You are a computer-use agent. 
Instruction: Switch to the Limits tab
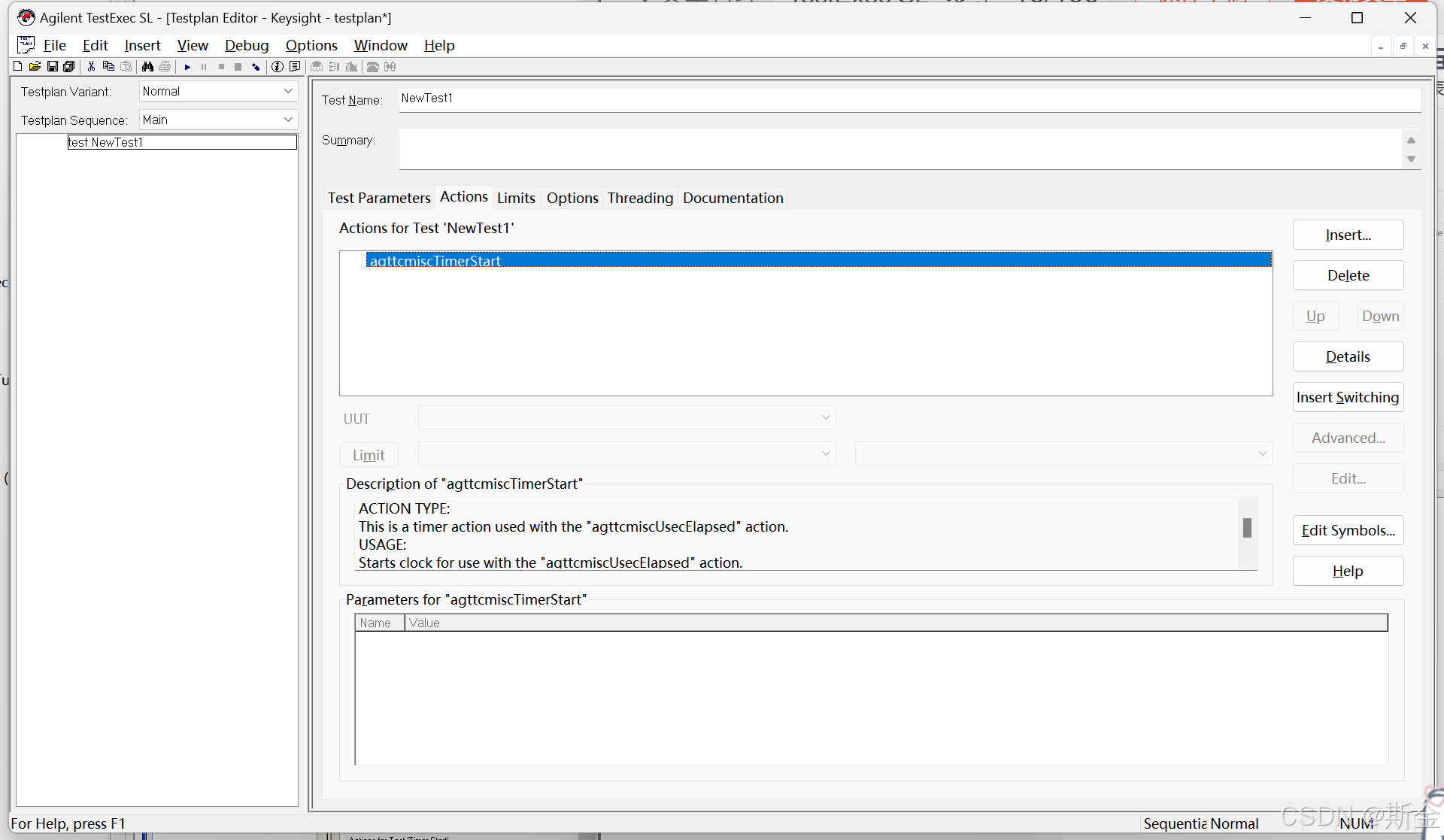516,198
